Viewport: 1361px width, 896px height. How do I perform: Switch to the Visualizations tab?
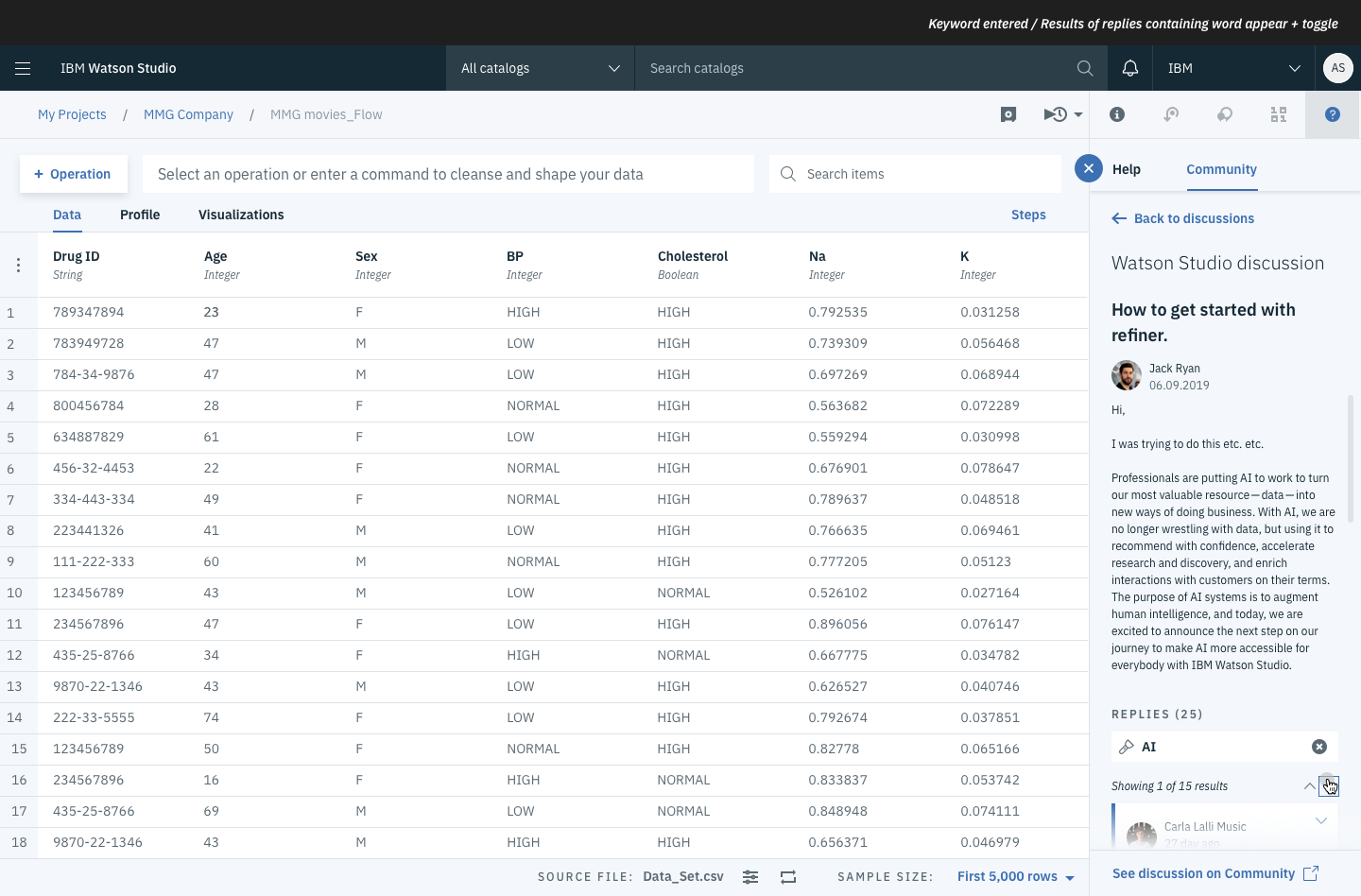point(241,215)
